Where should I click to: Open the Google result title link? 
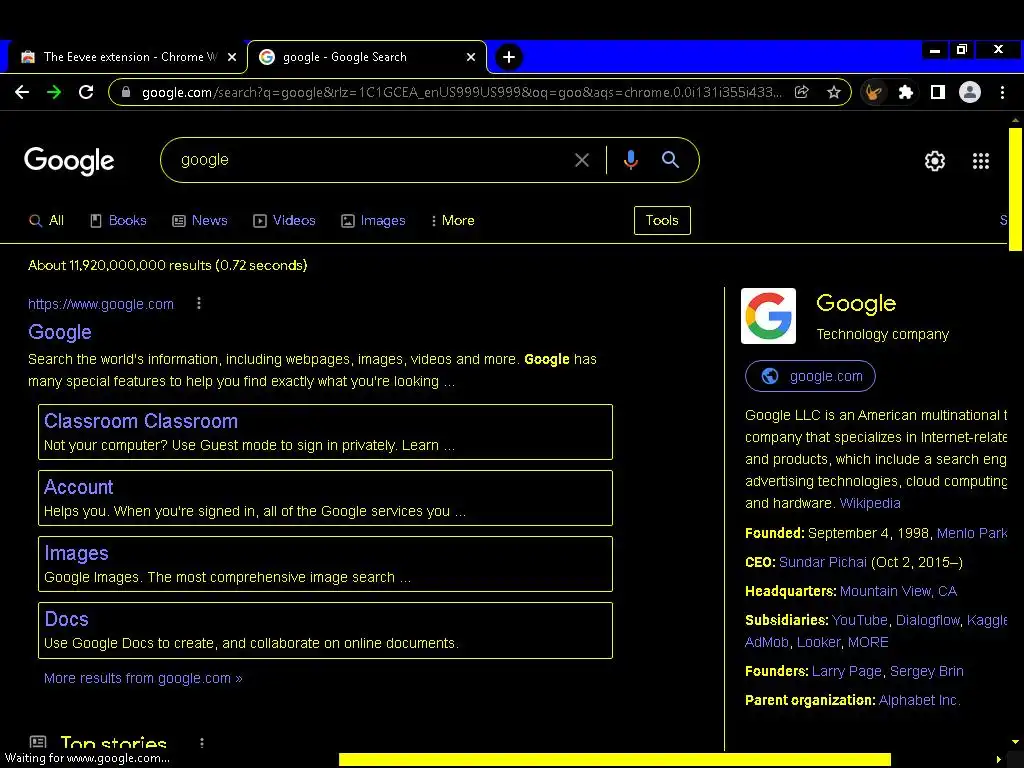[59, 332]
